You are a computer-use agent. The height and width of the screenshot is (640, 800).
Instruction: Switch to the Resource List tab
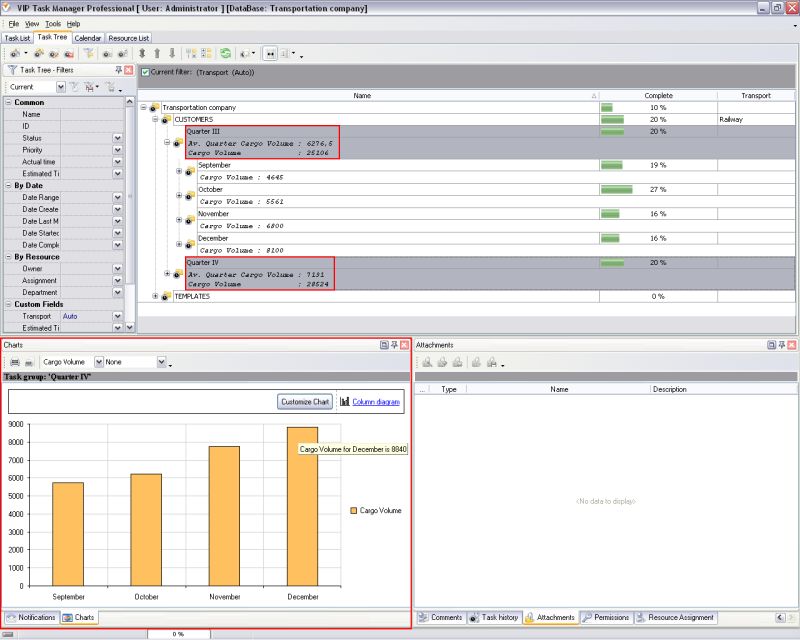[x=129, y=38]
